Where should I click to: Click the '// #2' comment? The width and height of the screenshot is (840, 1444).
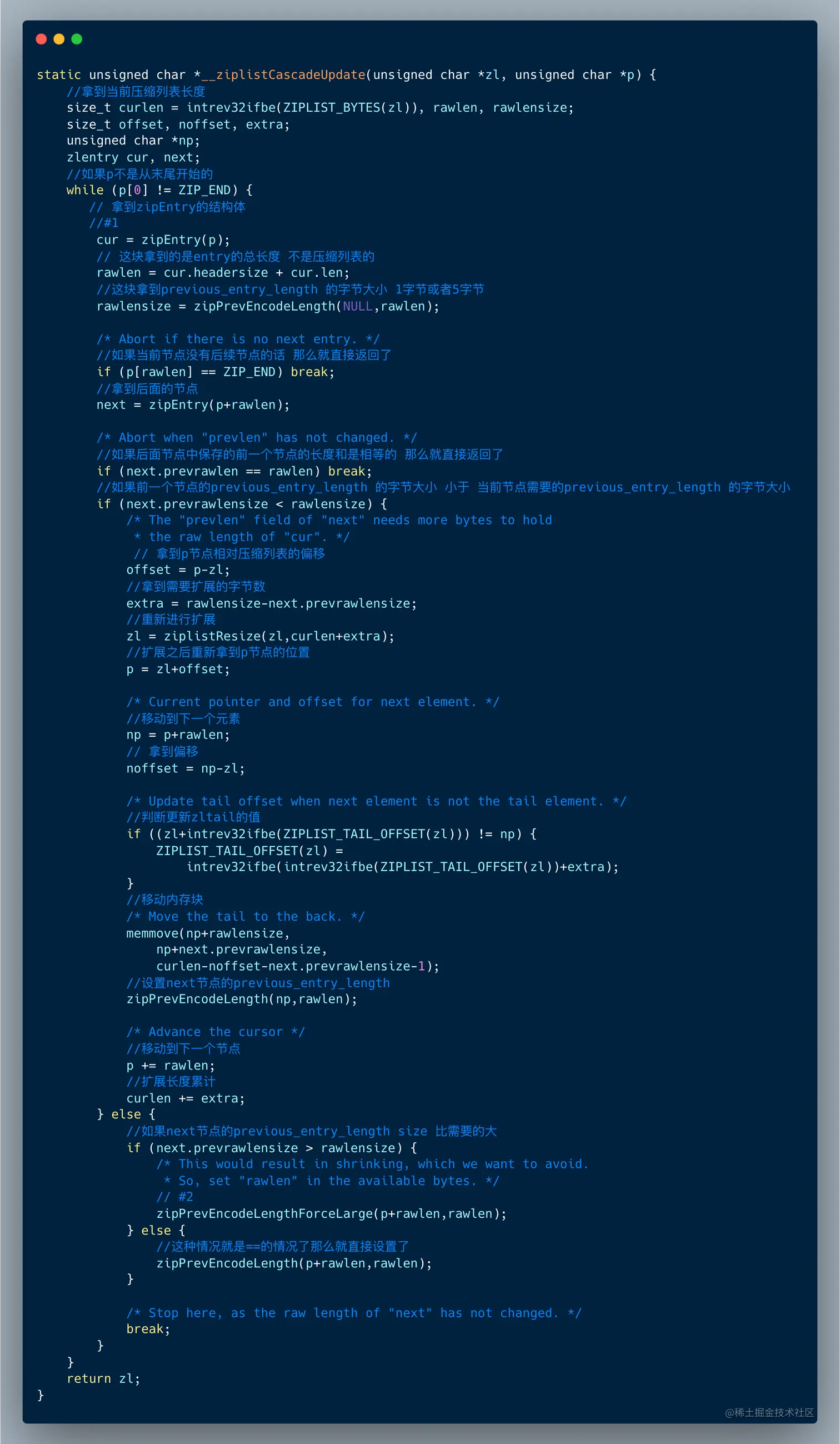coord(175,1197)
